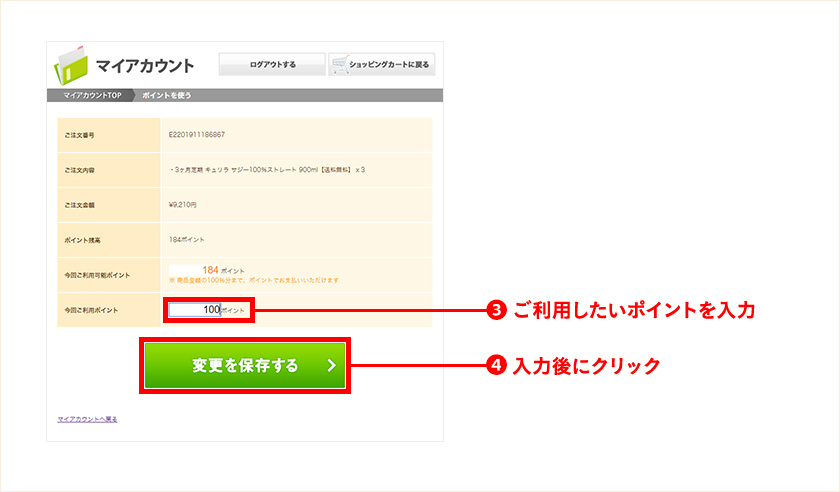Click the ご注文番号 label
Screen dimensions: 840x492
(x=79, y=135)
